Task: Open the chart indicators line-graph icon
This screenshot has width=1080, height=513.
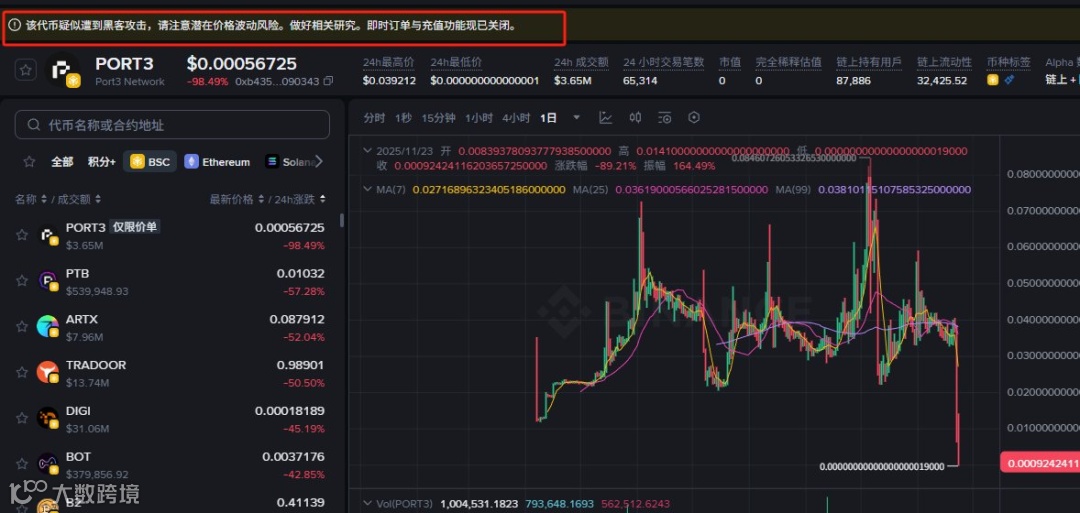Action: [x=605, y=118]
